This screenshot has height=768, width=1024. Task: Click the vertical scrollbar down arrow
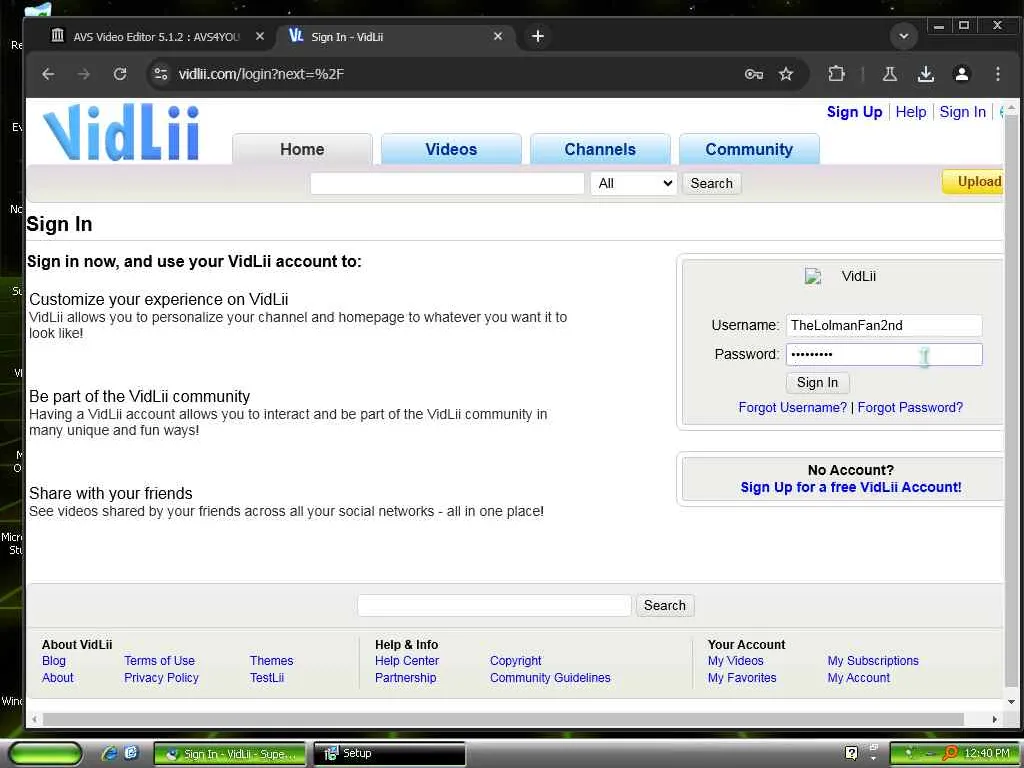click(1012, 702)
